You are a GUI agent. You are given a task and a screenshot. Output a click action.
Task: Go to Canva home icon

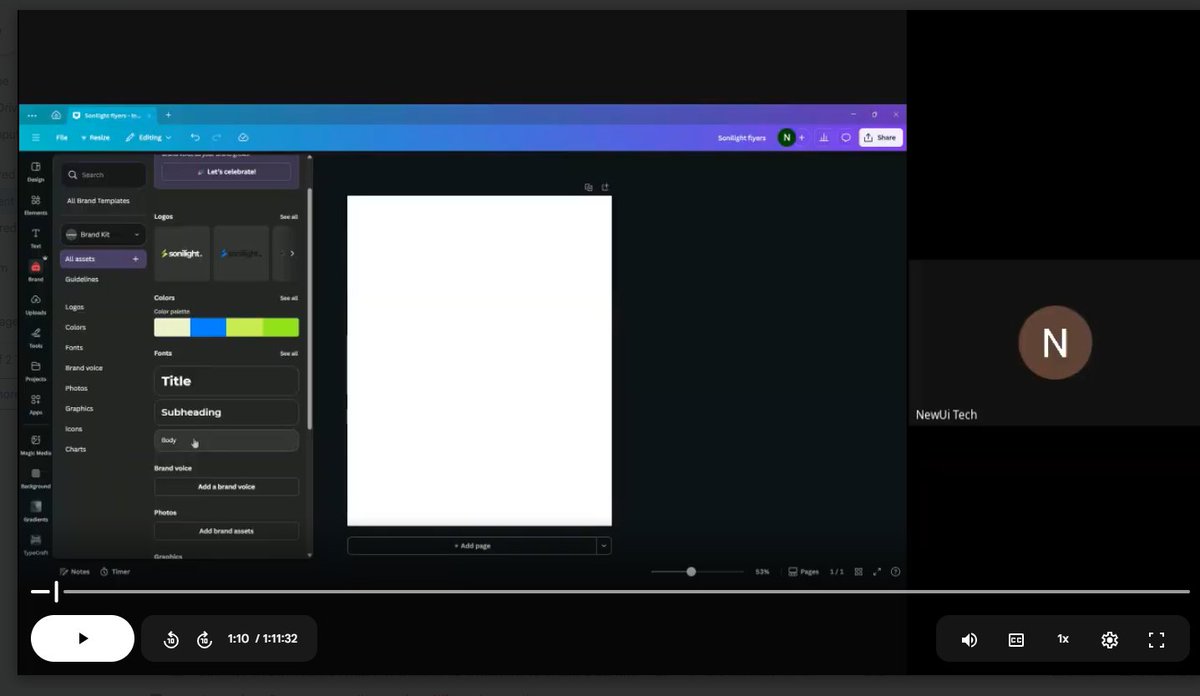point(56,115)
